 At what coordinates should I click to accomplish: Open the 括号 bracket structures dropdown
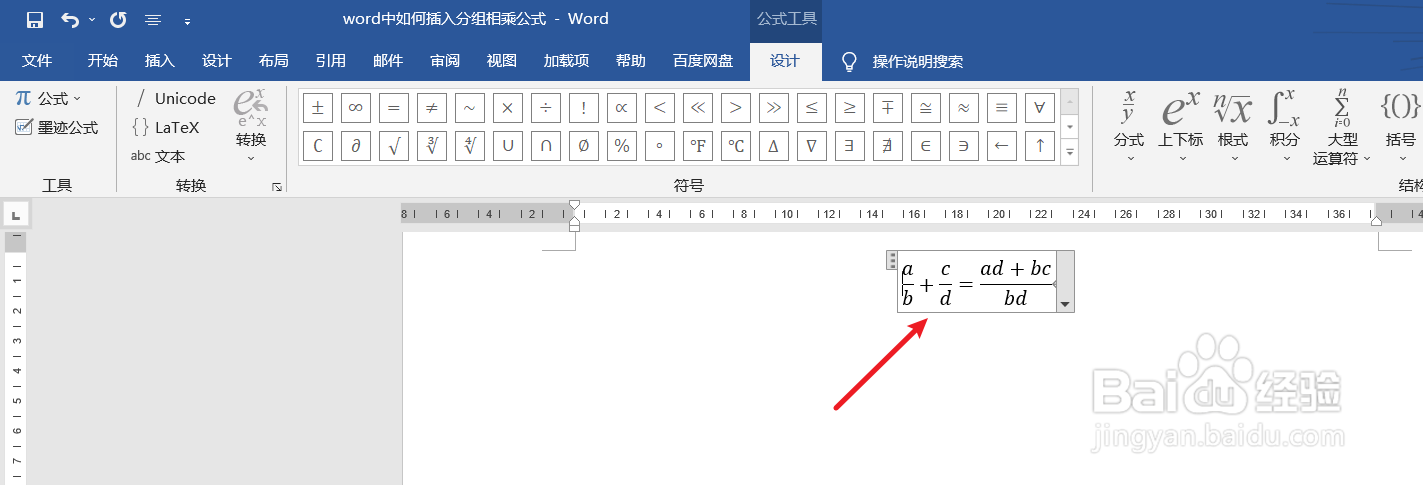[1401, 126]
